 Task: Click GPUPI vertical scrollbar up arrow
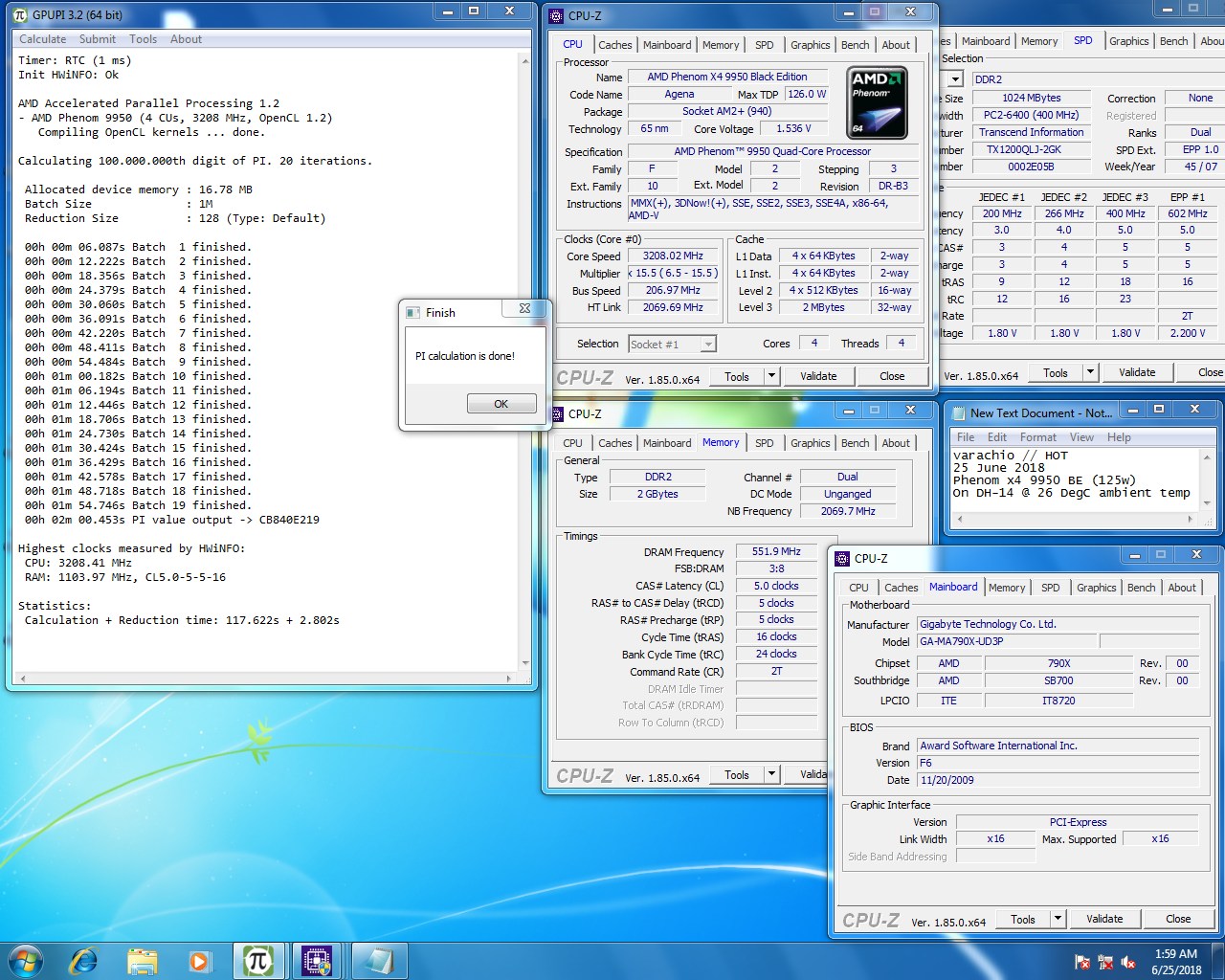tap(525, 60)
